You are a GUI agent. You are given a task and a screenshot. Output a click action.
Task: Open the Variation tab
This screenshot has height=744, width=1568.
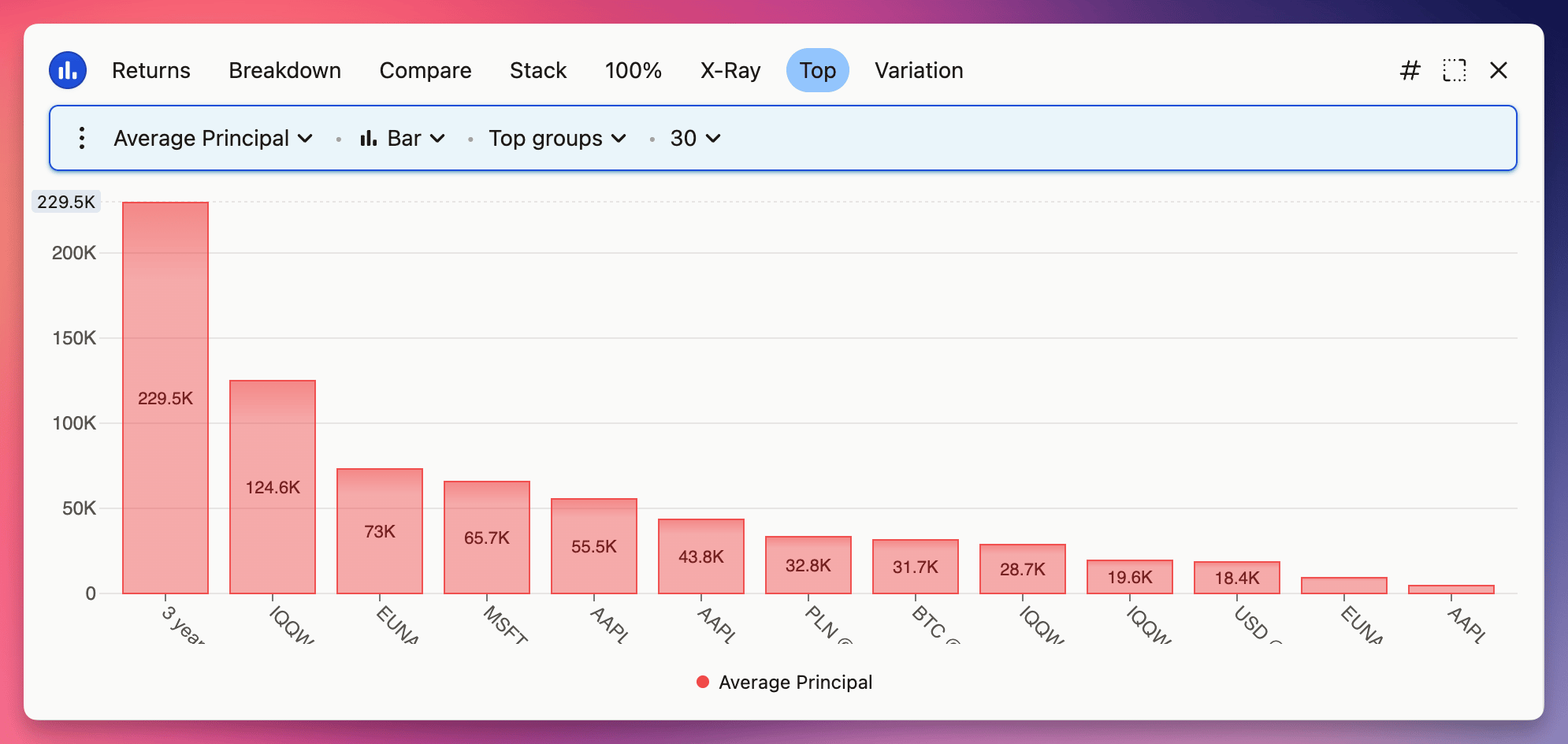919,70
